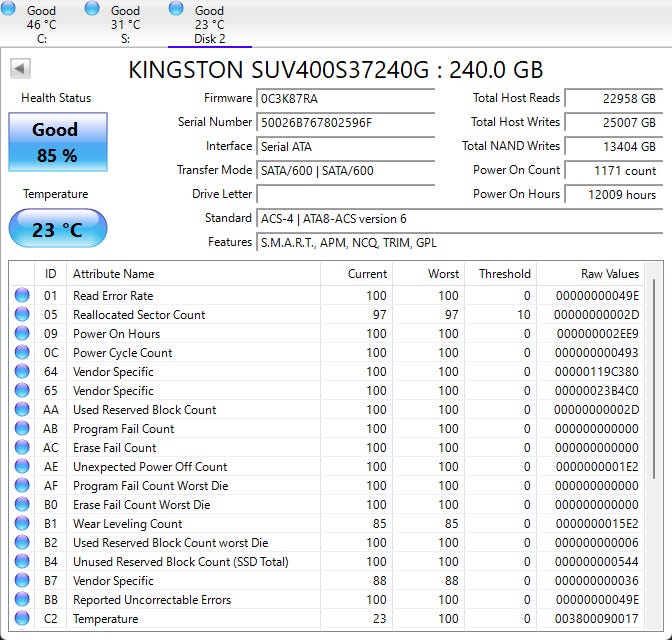Click the 23 °C temperature button

(56, 229)
